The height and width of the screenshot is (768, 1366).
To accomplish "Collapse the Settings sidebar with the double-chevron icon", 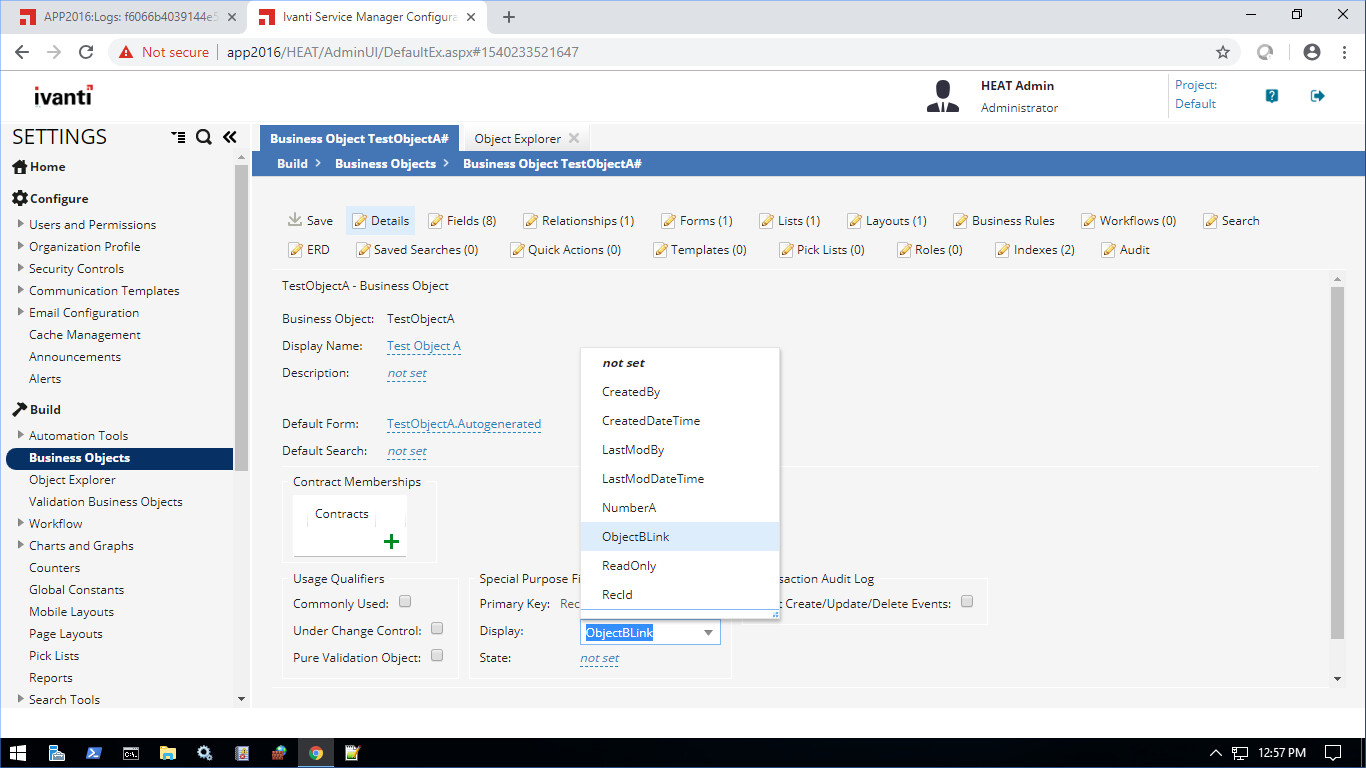I will click(x=229, y=138).
